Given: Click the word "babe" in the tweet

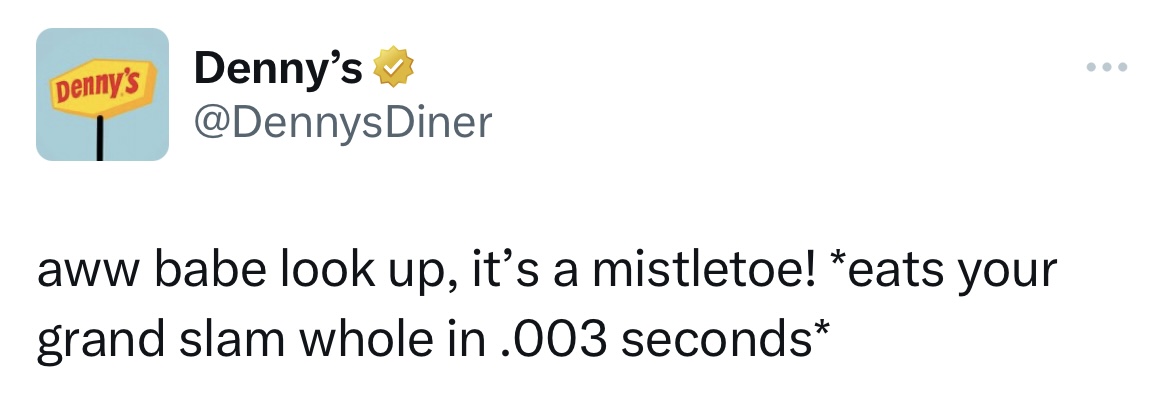Looking at the screenshot, I should [195, 272].
